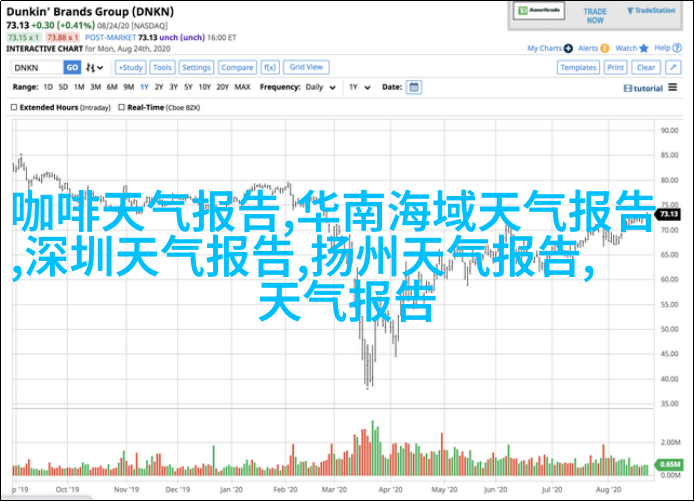This screenshot has height=502, width=695.
Task: Select the 1M range
Action: (x=79, y=87)
